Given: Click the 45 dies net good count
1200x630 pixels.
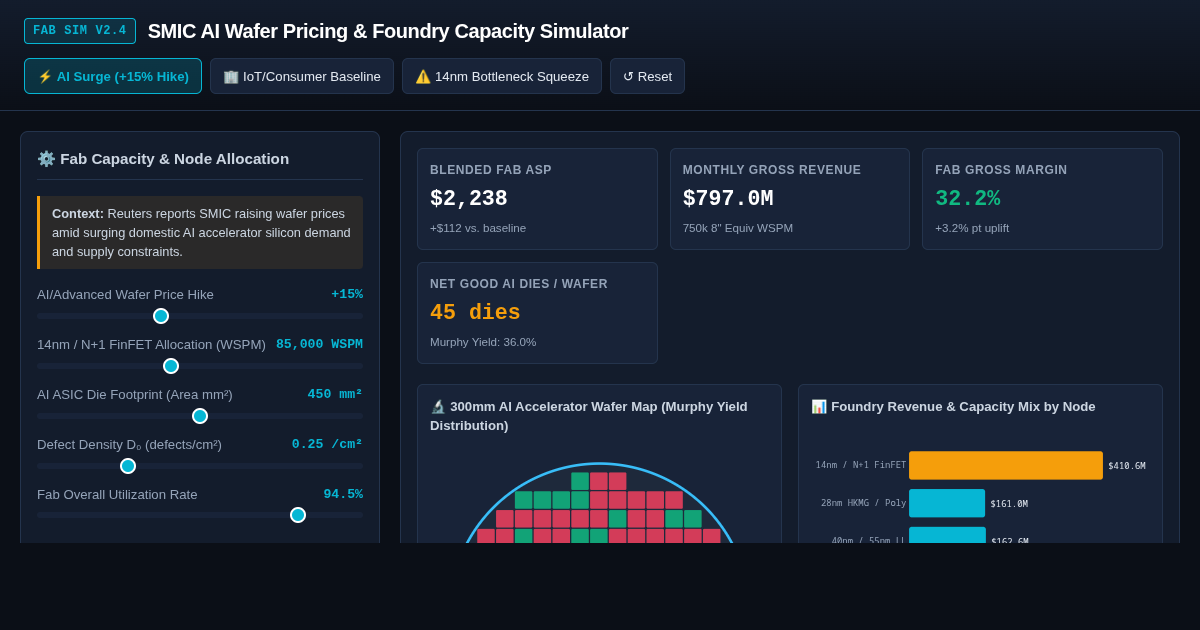Looking at the screenshot, I should [x=475, y=313].
